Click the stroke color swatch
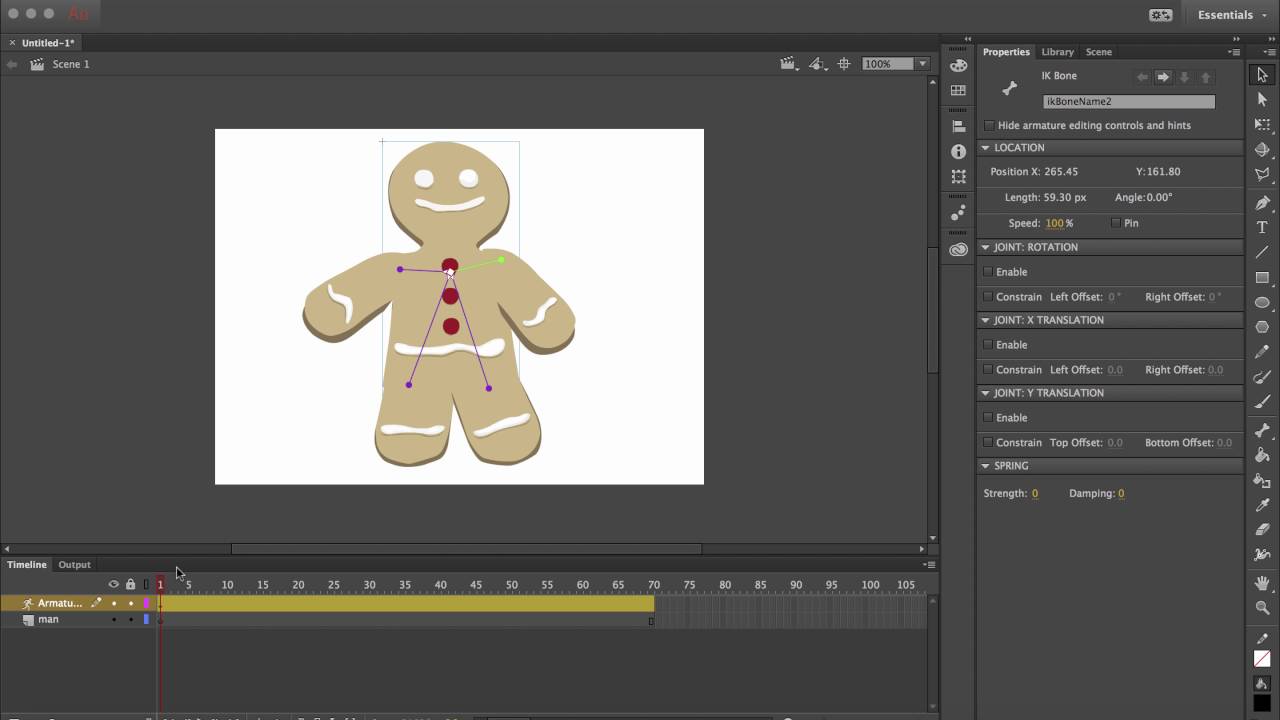Viewport: 1280px width, 720px height. pos(1262,659)
